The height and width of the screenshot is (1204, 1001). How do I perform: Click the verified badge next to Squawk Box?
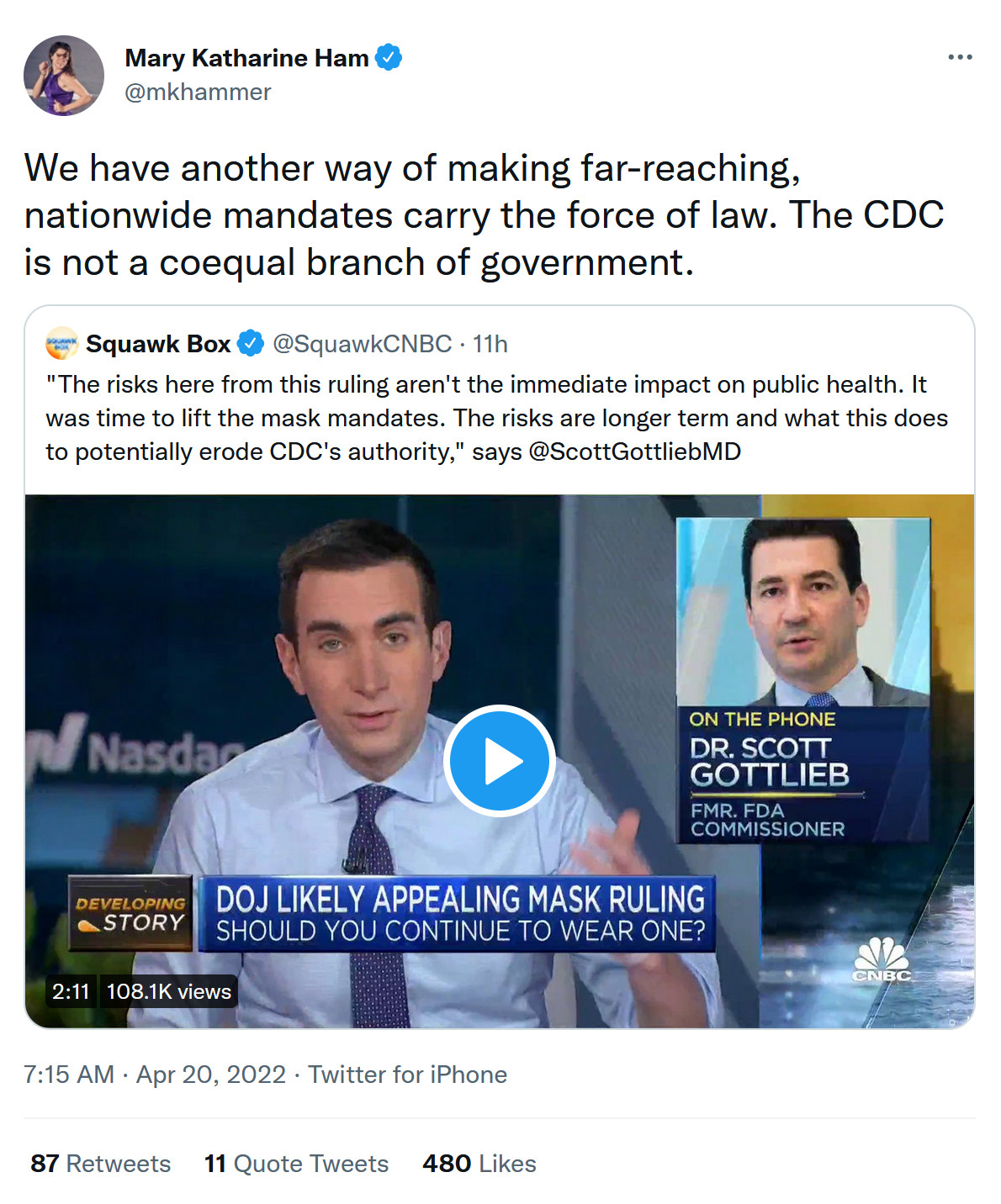(x=251, y=344)
